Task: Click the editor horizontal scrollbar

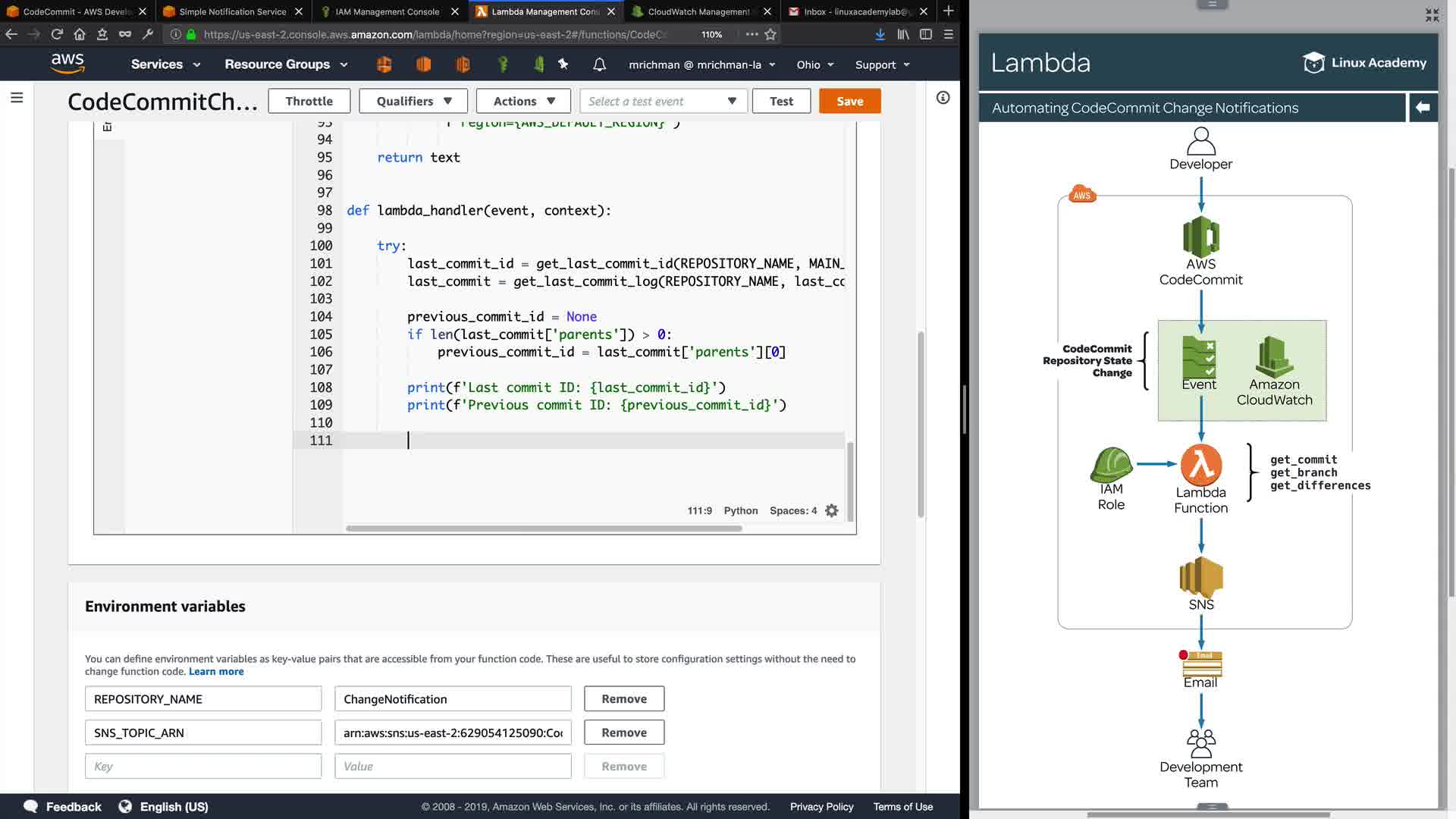Action: [543, 529]
